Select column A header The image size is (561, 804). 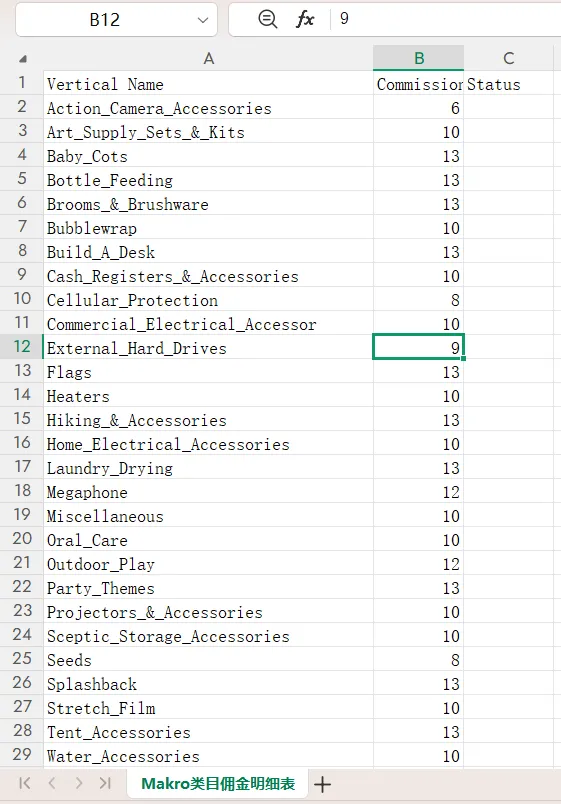click(x=208, y=58)
